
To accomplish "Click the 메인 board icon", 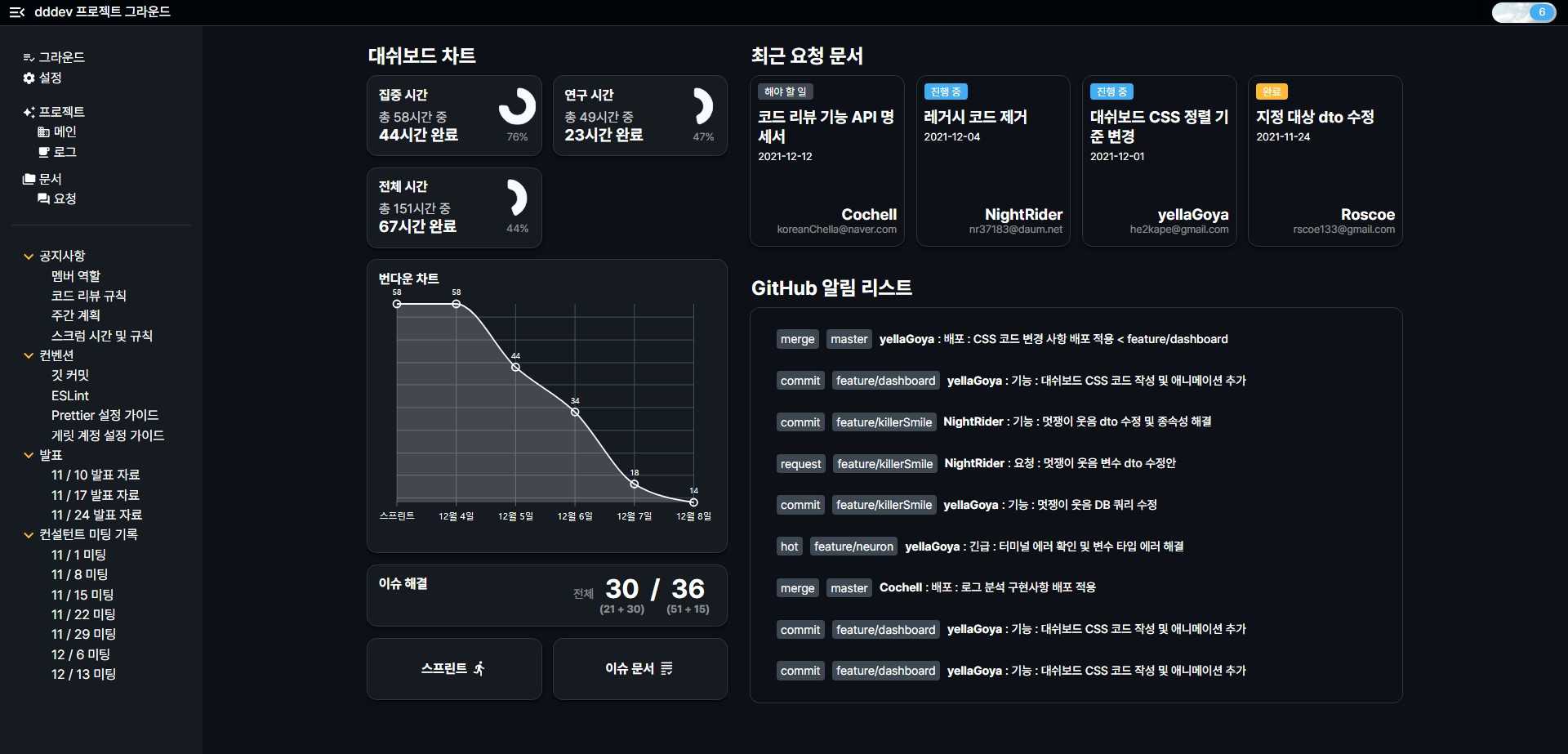I will pyautogui.click(x=43, y=132).
